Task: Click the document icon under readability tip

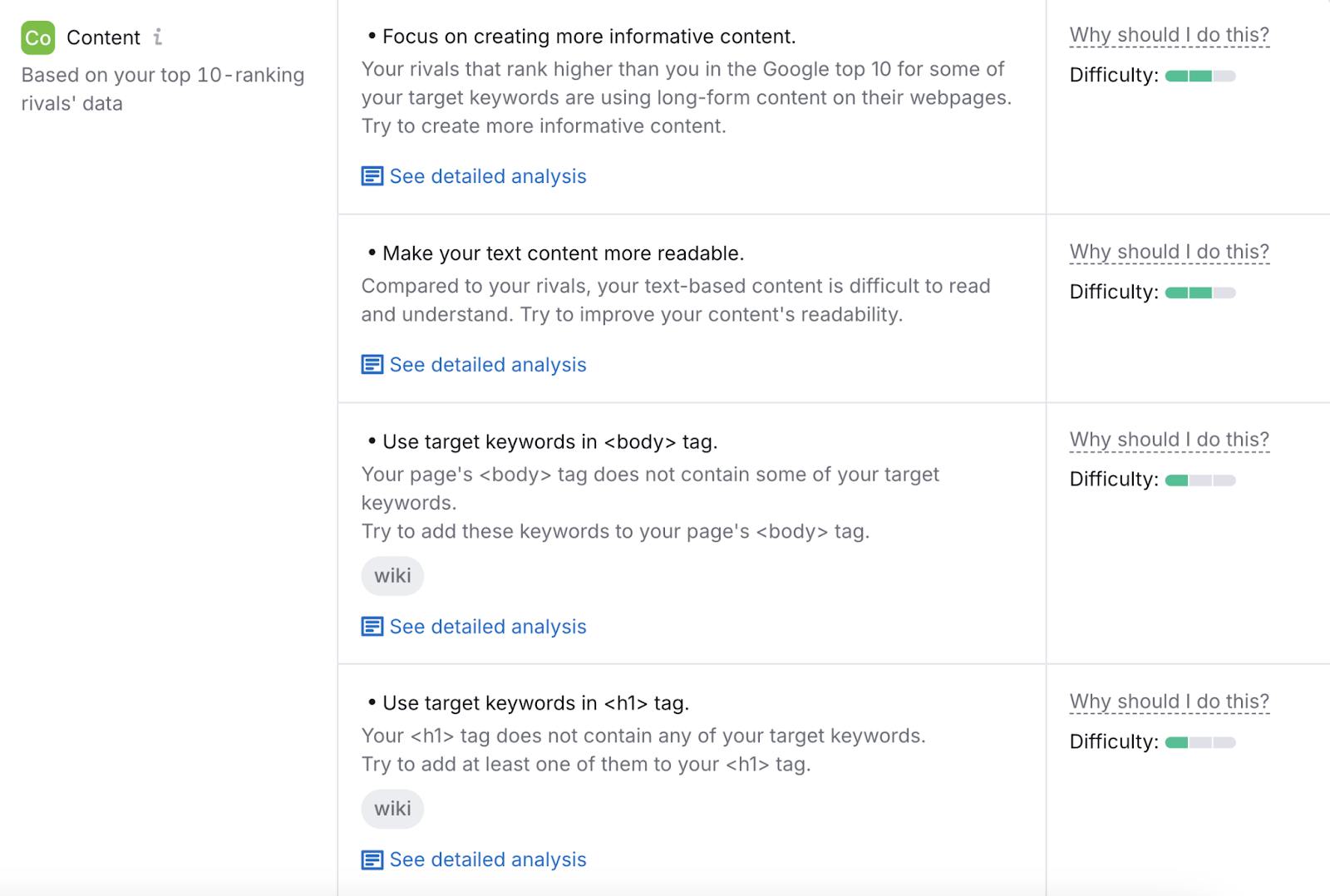Action: (x=372, y=365)
